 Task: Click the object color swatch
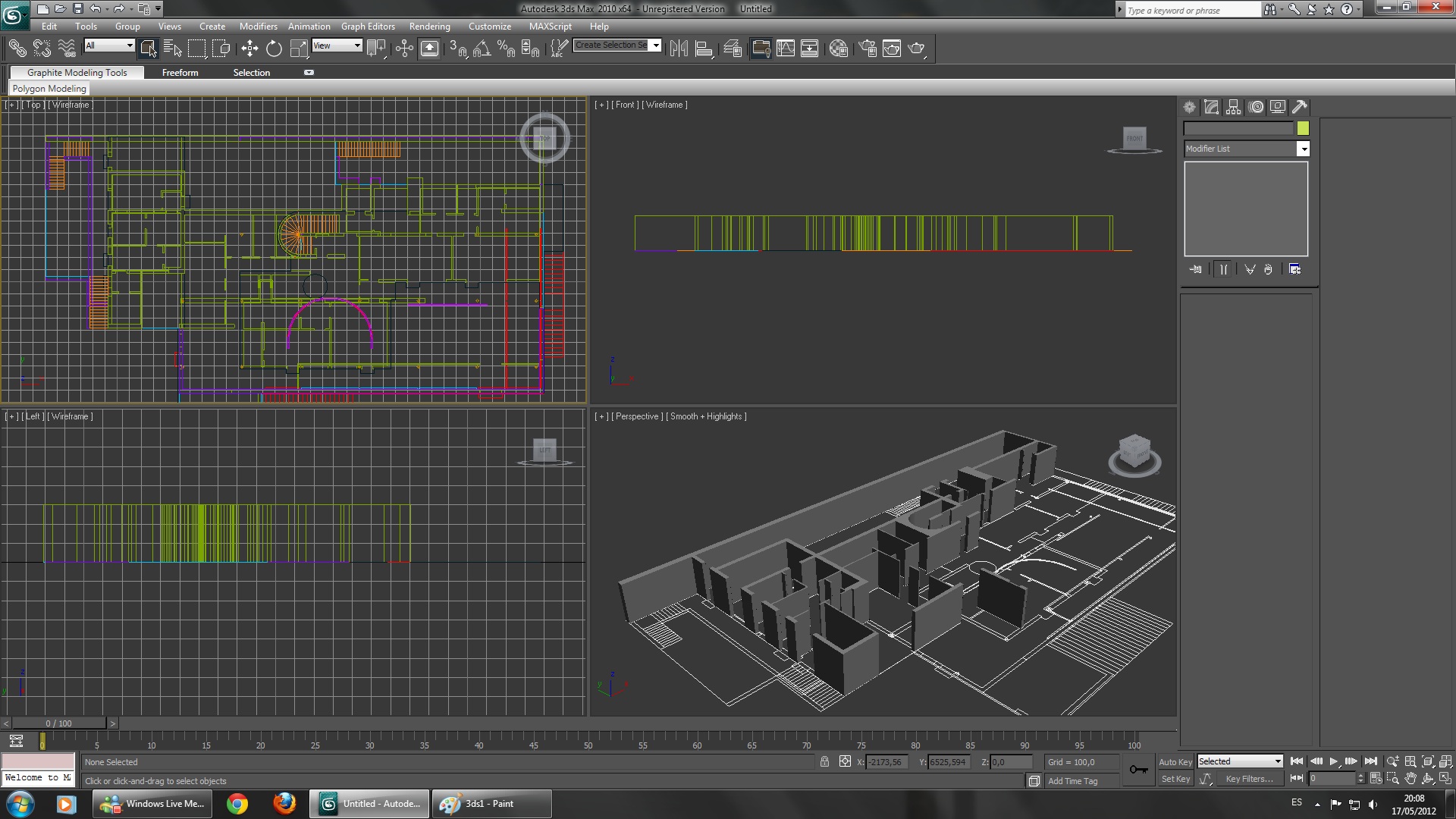[1303, 128]
